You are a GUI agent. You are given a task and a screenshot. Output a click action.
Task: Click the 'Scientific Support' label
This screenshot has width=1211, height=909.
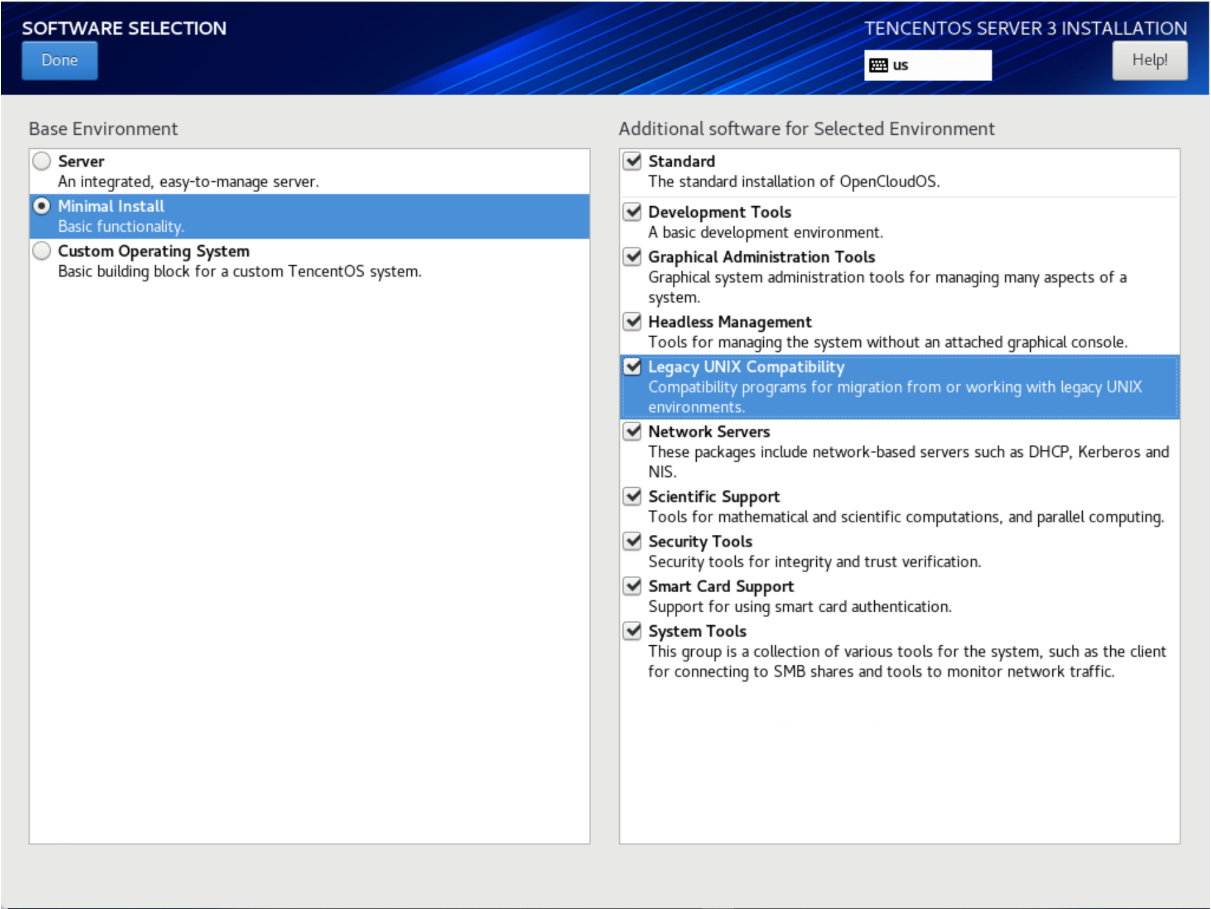(714, 497)
